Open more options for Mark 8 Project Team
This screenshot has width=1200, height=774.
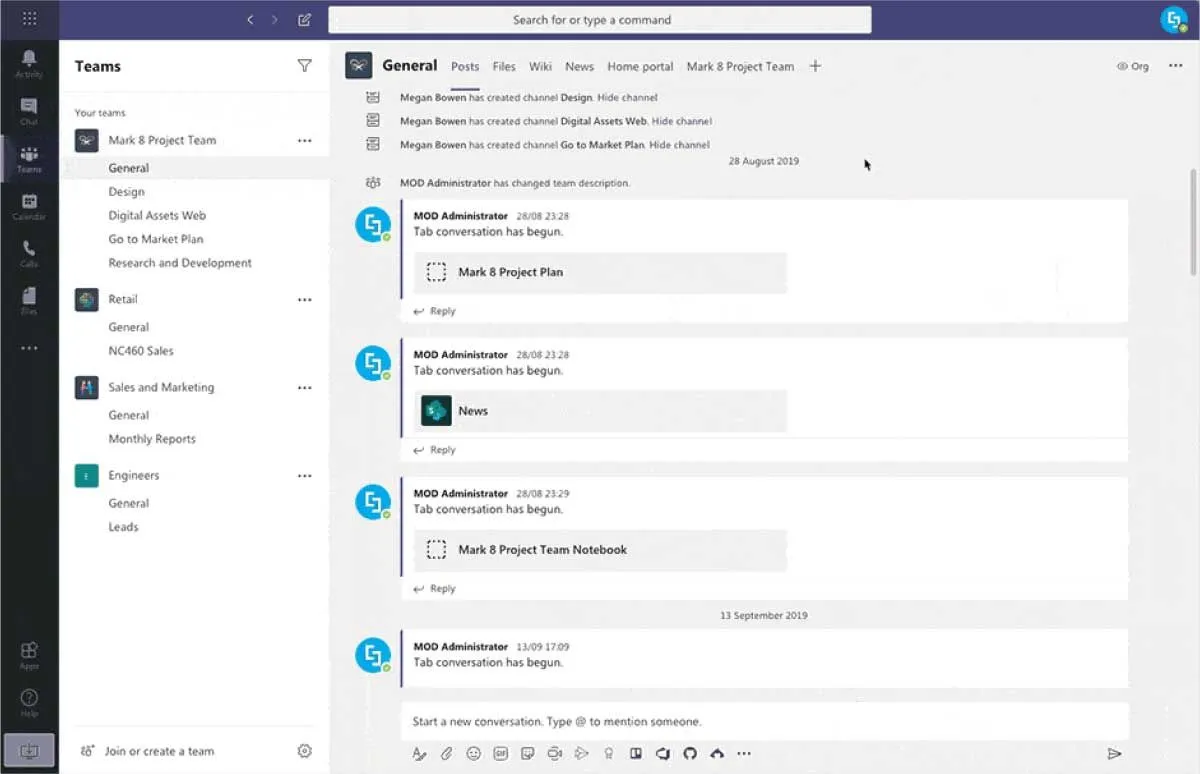click(305, 141)
